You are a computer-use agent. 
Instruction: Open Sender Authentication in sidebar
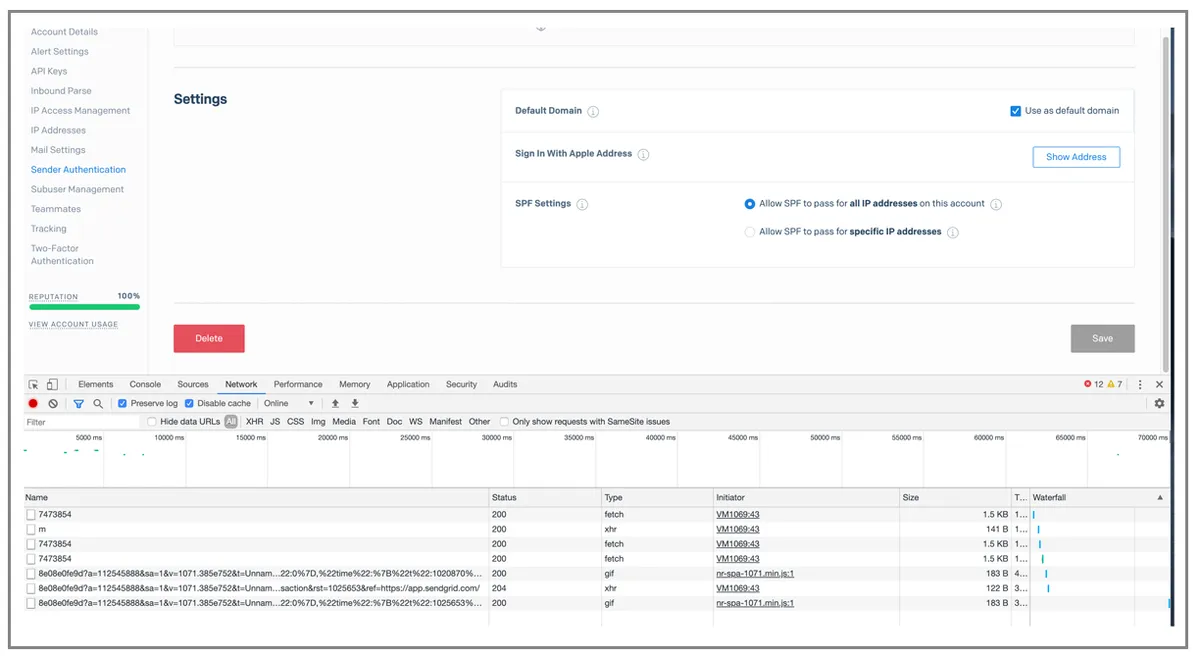[x=78, y=170]
